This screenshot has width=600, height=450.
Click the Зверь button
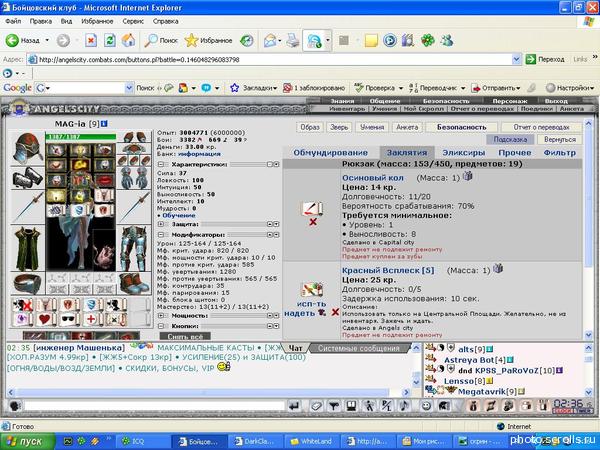[339, 127]
